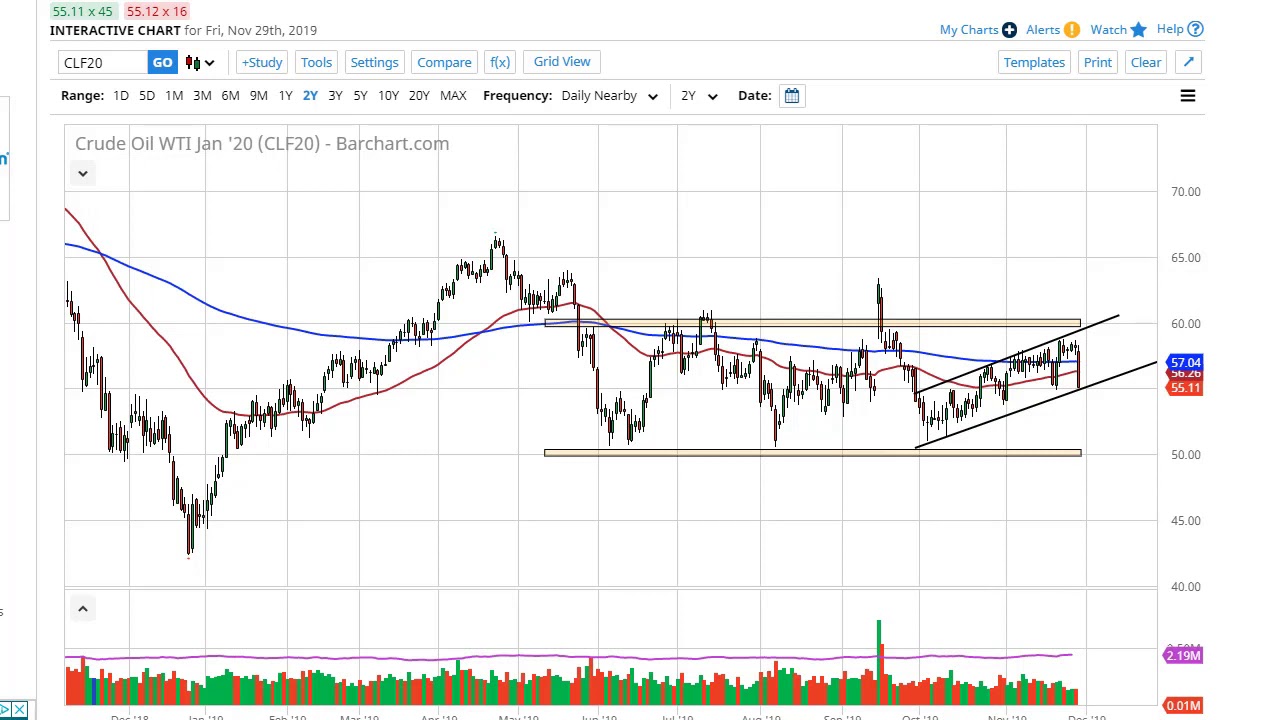
Task: Open the calendar date picker icon
Action: point(791,96)
